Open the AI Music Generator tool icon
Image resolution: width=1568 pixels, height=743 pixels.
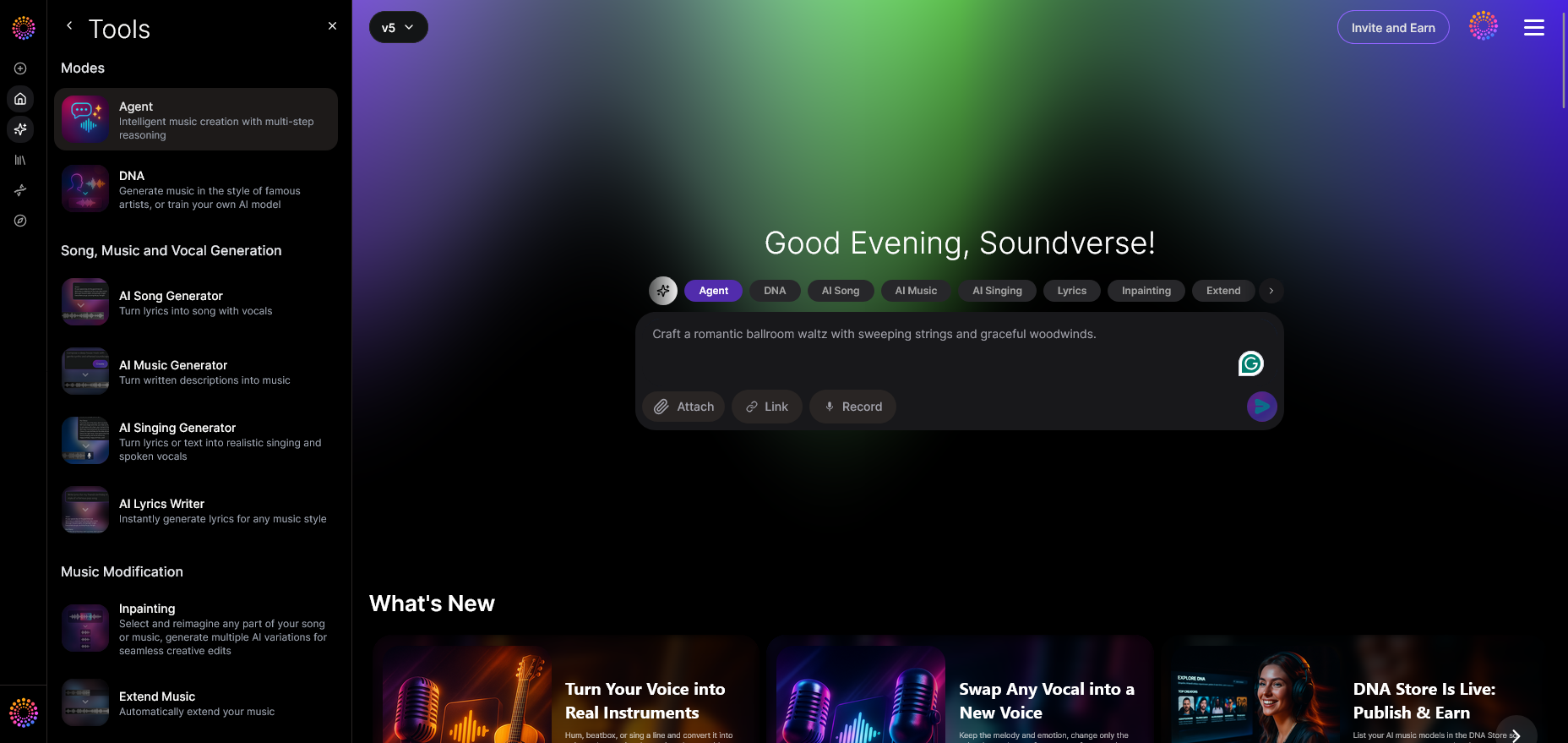[x=85, y=371]
